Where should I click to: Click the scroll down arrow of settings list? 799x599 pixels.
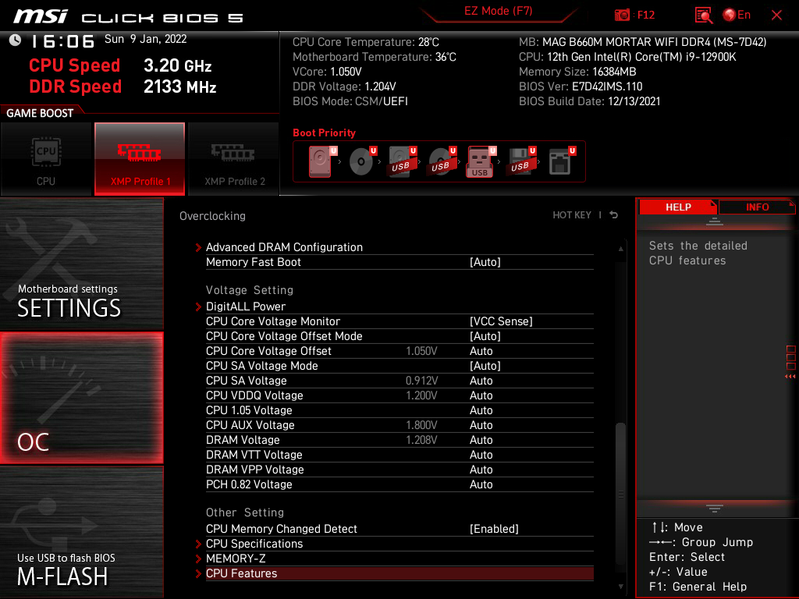pyautogui.click(x=621, y=587)
